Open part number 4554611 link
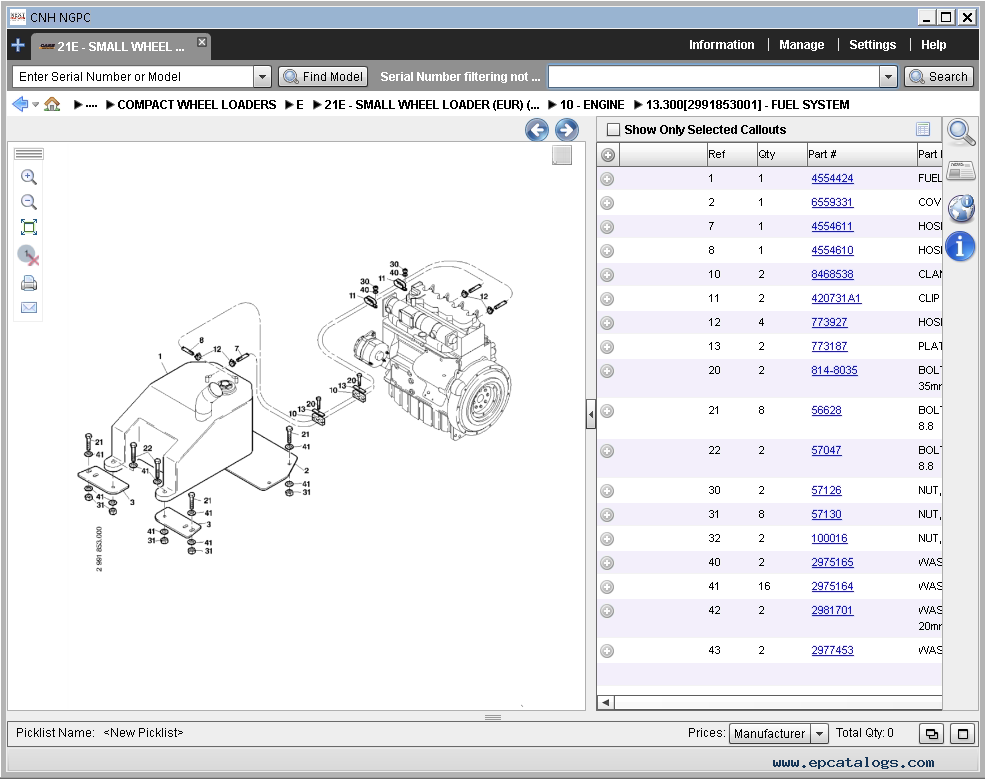 coord(832,226)
